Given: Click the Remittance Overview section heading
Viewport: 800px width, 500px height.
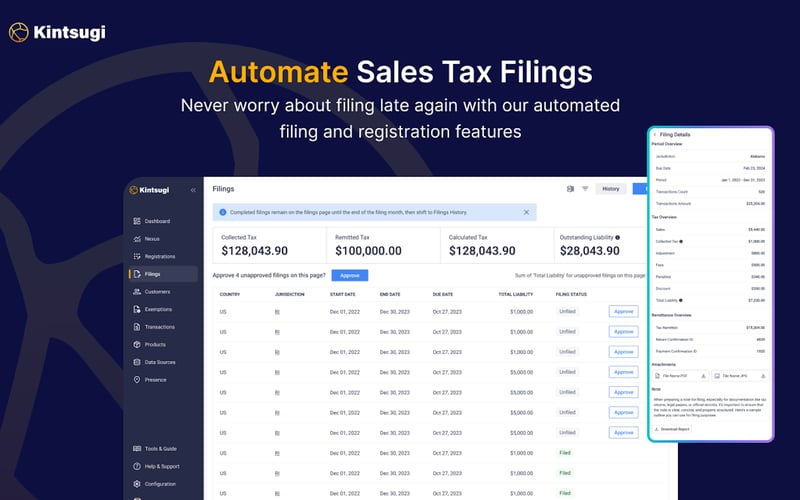Looking at the screenshot, I should [671, 315].
